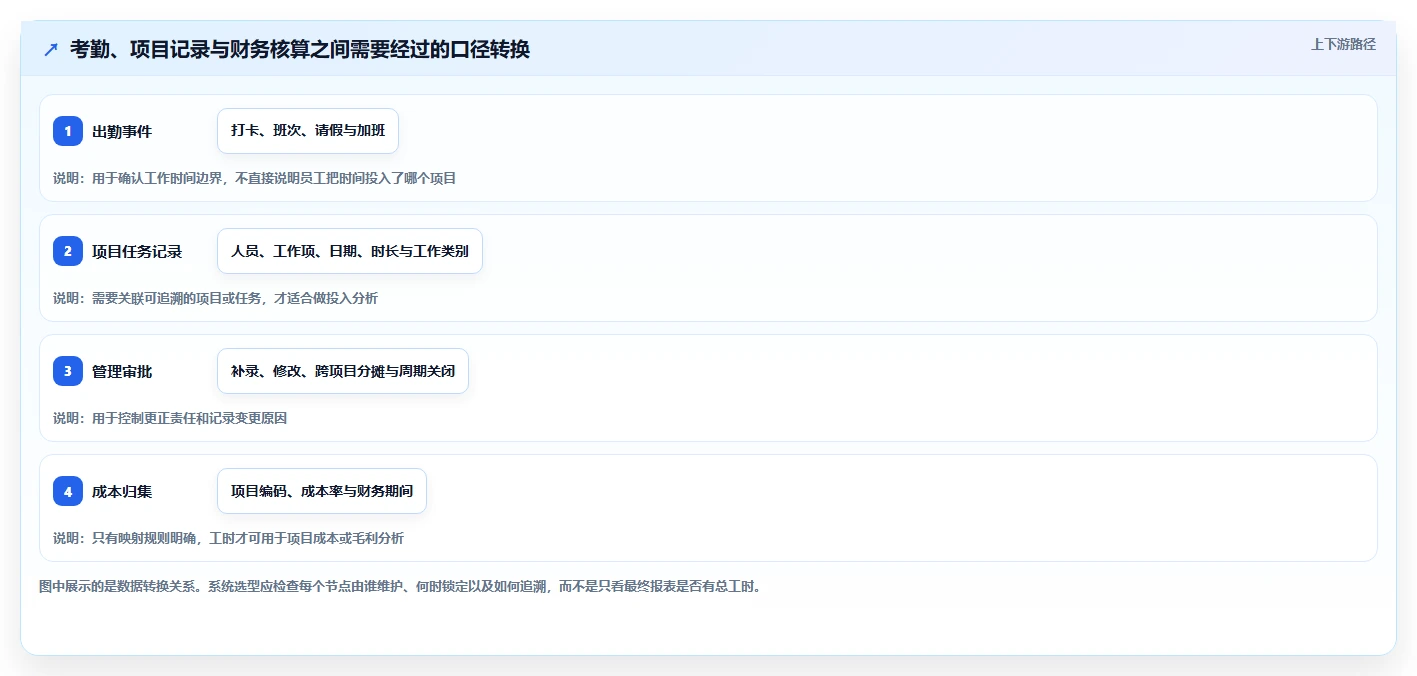Click the 管理审批 step title
The height and width of the screenshot is (676, 1417).
122,372
